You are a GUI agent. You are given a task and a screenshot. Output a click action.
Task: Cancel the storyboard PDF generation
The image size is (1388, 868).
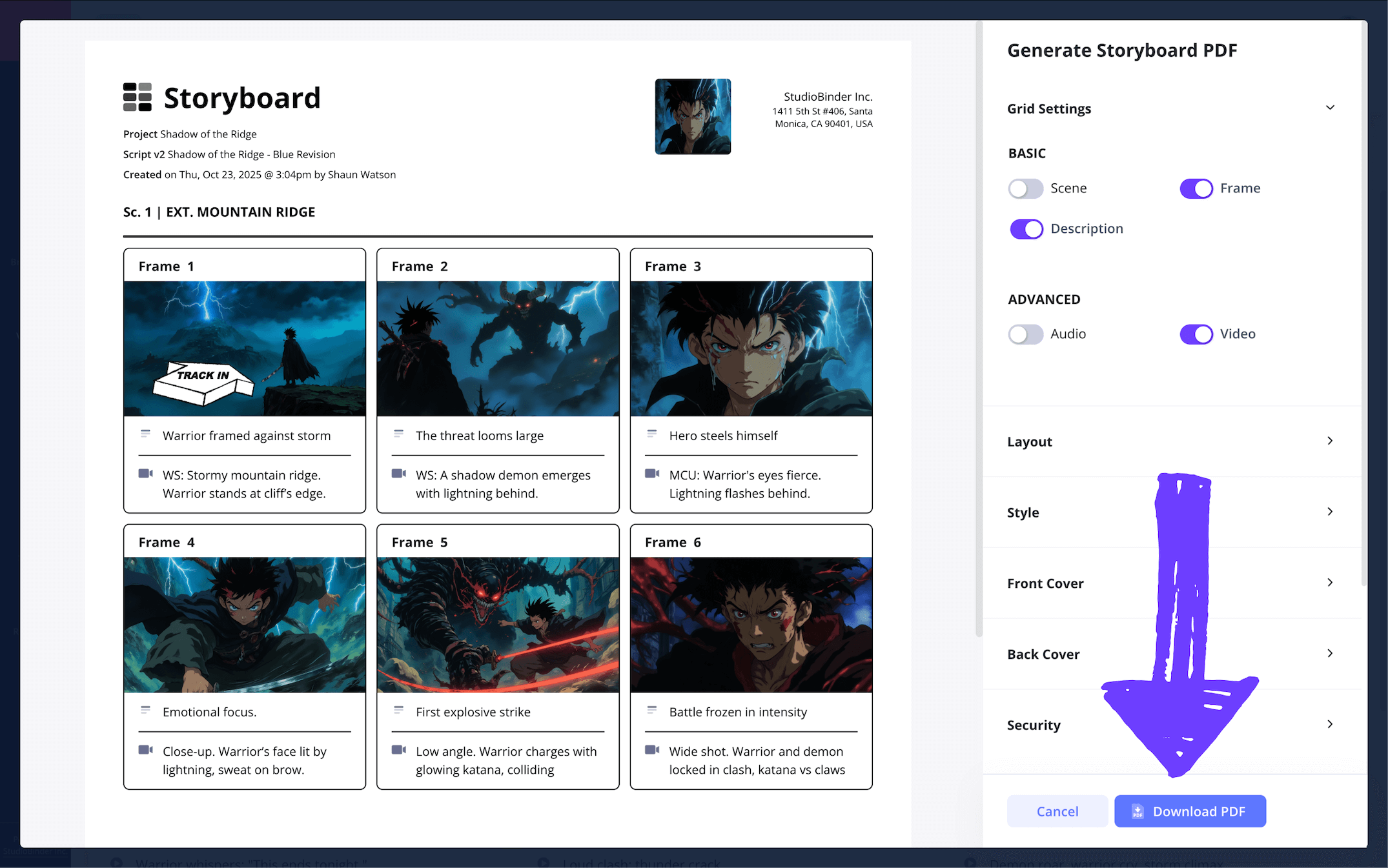[1057, 811]
